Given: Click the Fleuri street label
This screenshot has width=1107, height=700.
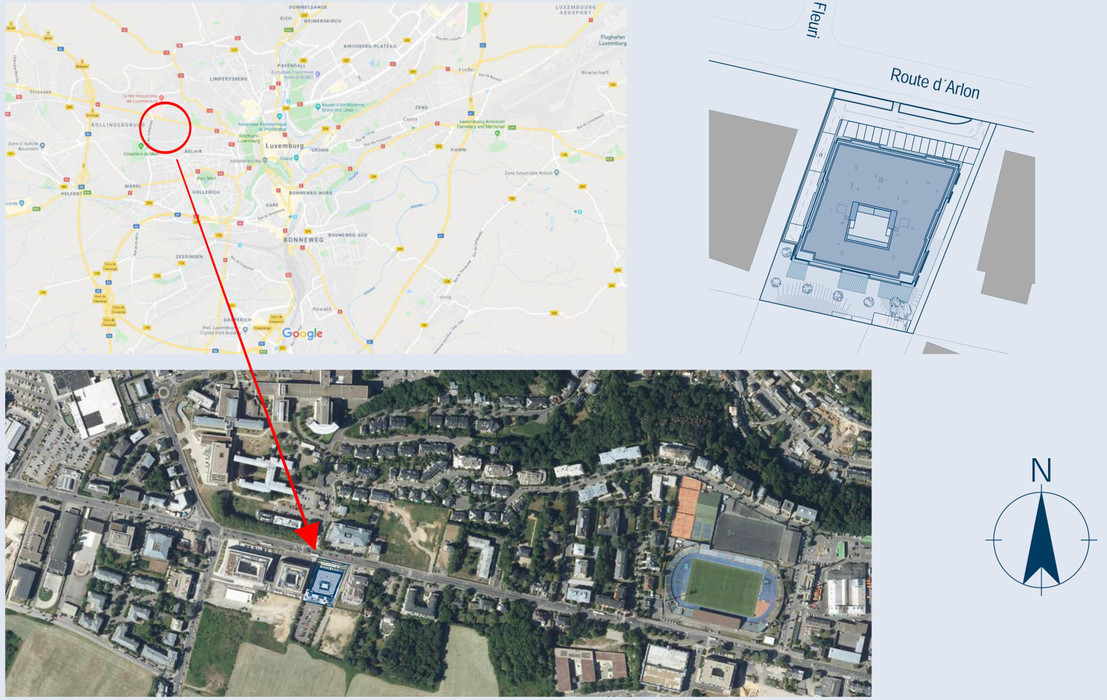Looking at the screenshot, I should pyautogui.click(x=815, y=20).
